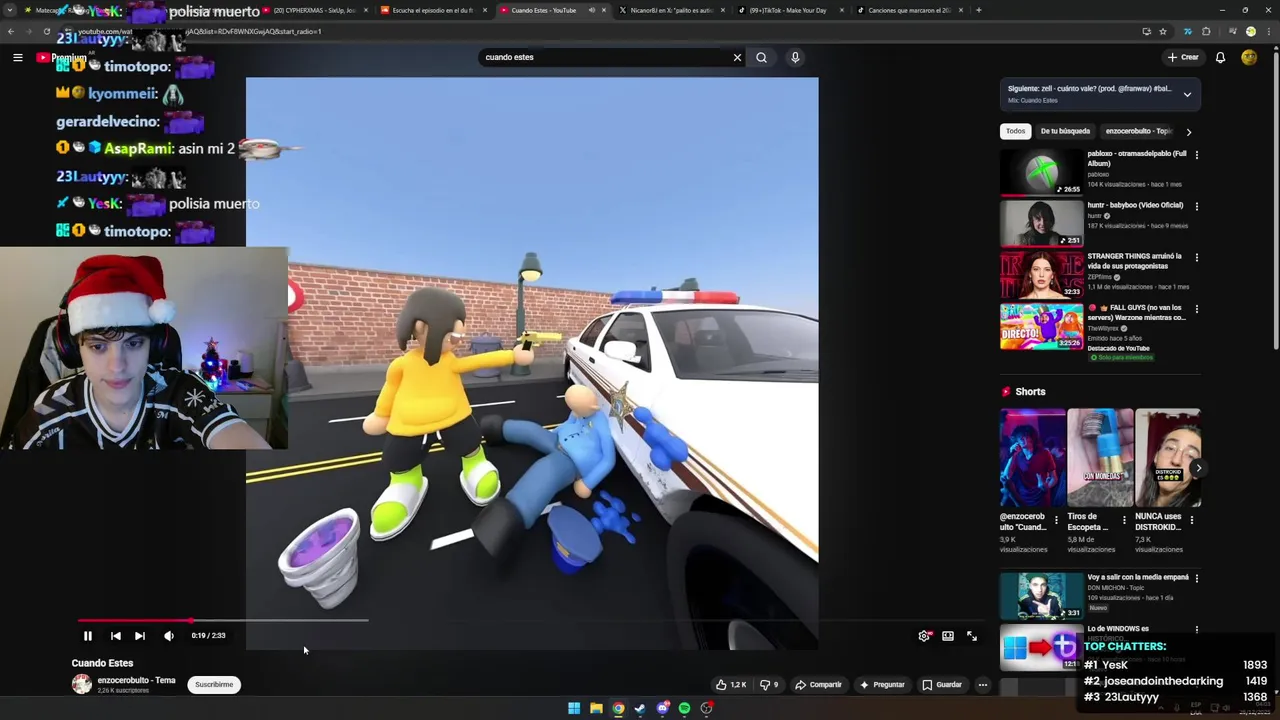Switch to the CYPHERXMAS browser tab
Image resolution: width=1280 pixels, height=720 pixels.
point(315,10)
